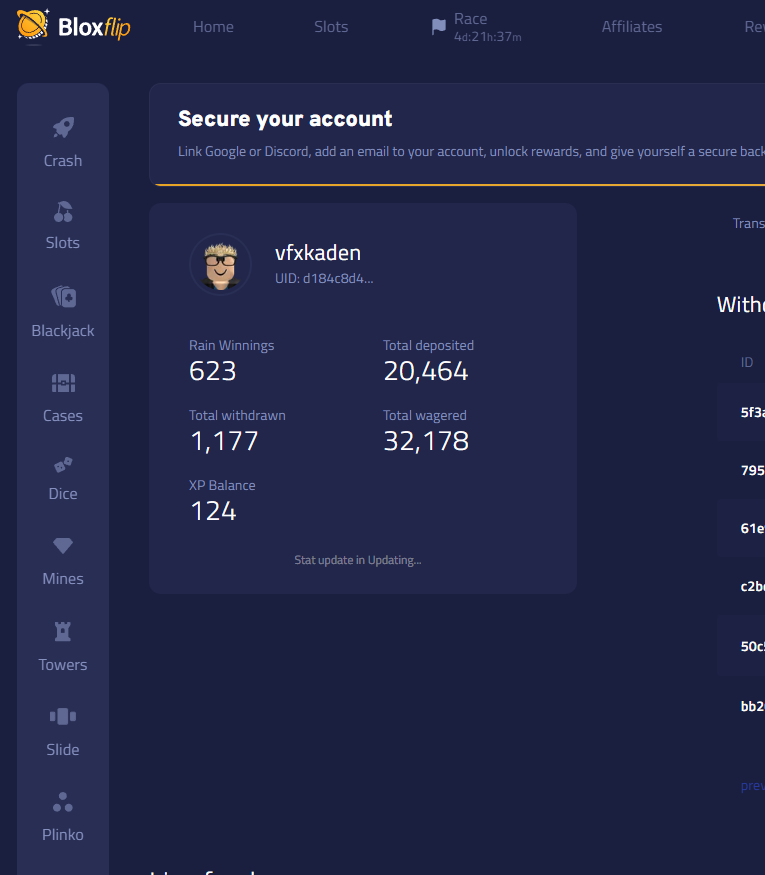This screenshot has height=875, width=765.
Task: Open the Mines diamond icon
Action: [x=63, y=545]
